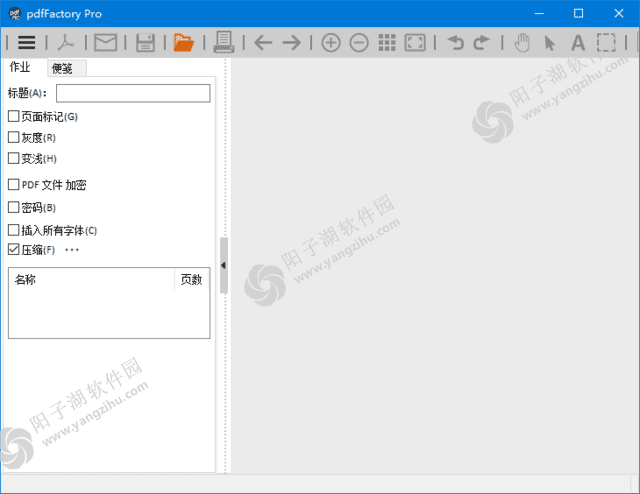Collapse side panel with triangle arrow
The height and width of the screenshot is (494, 640).
click(x=223, y=265)
